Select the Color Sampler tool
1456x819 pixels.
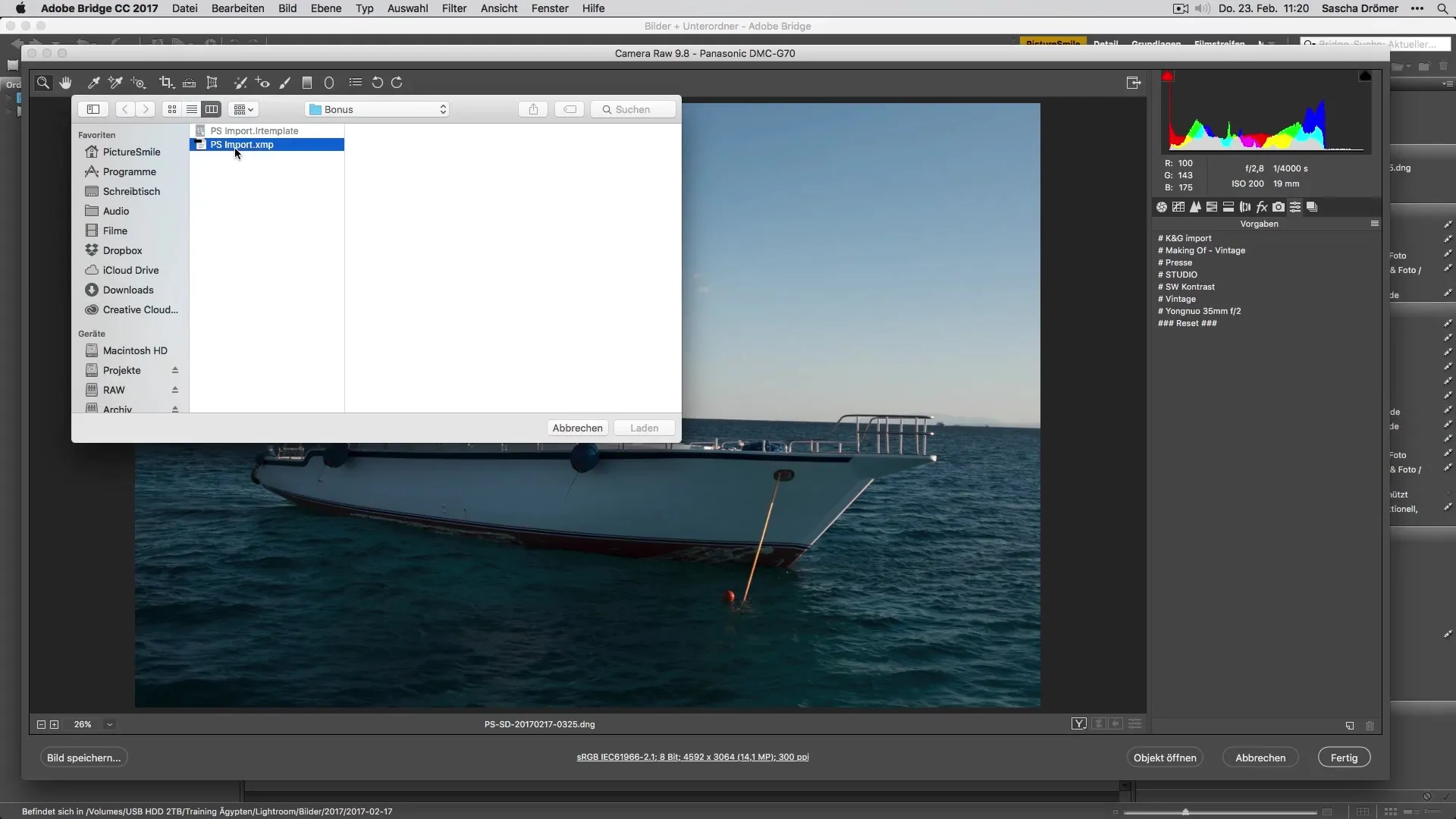tap(115, 83)
